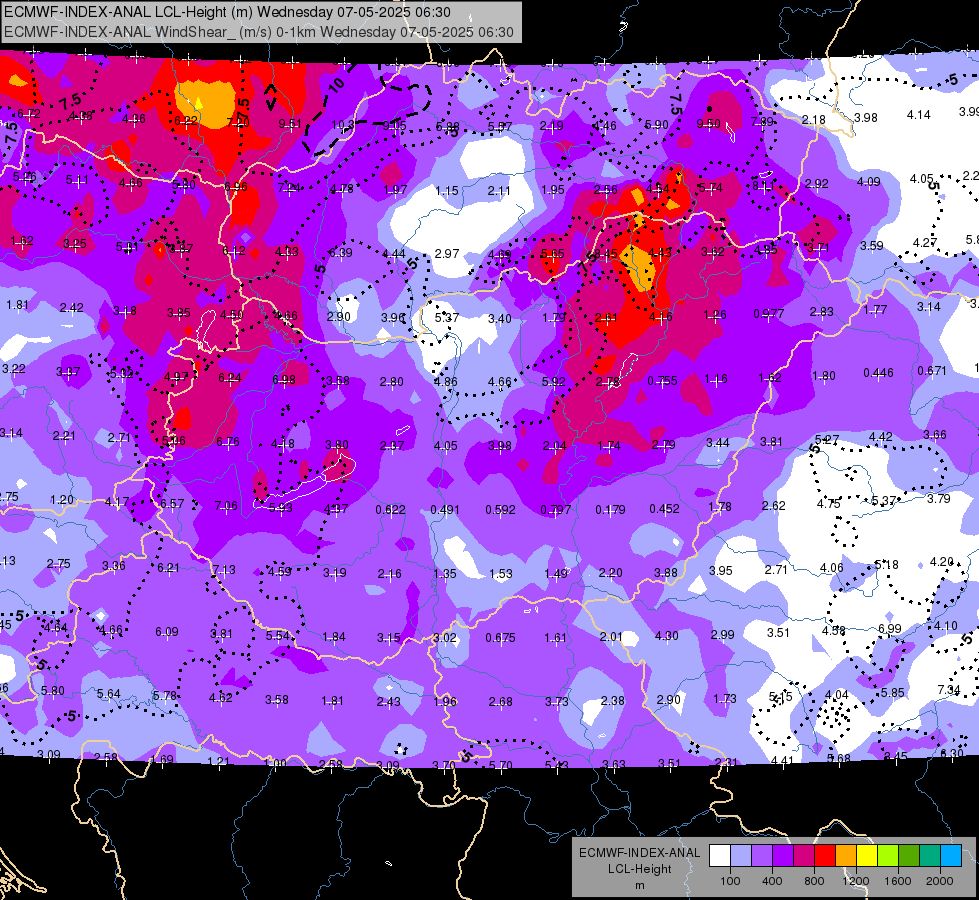
Task: Click the wind shear value 2.97
Action: coord(447,254)
